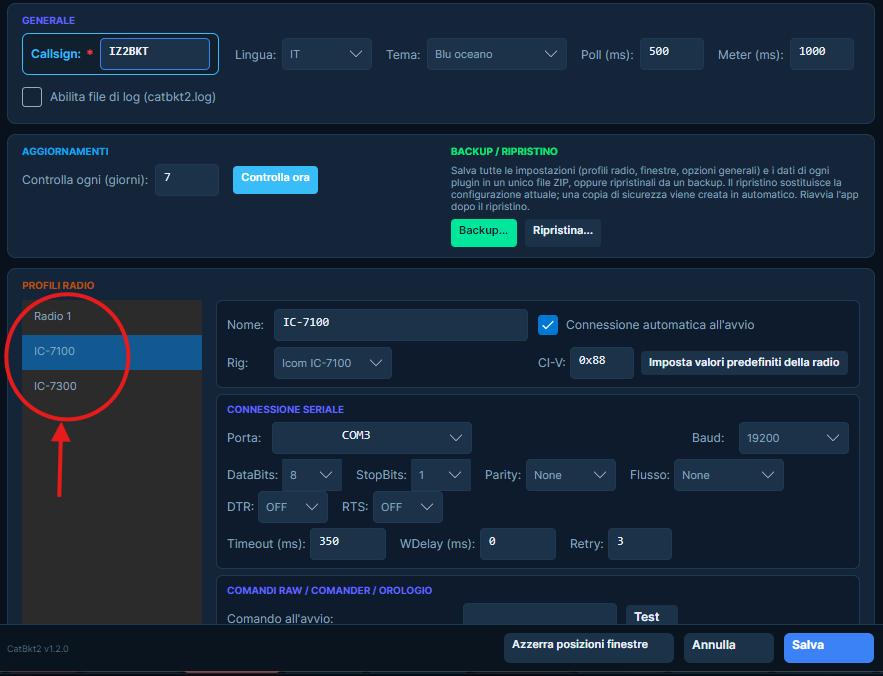
Task: Expand the DataBits dropdown
Action: [x=312, y=475]
